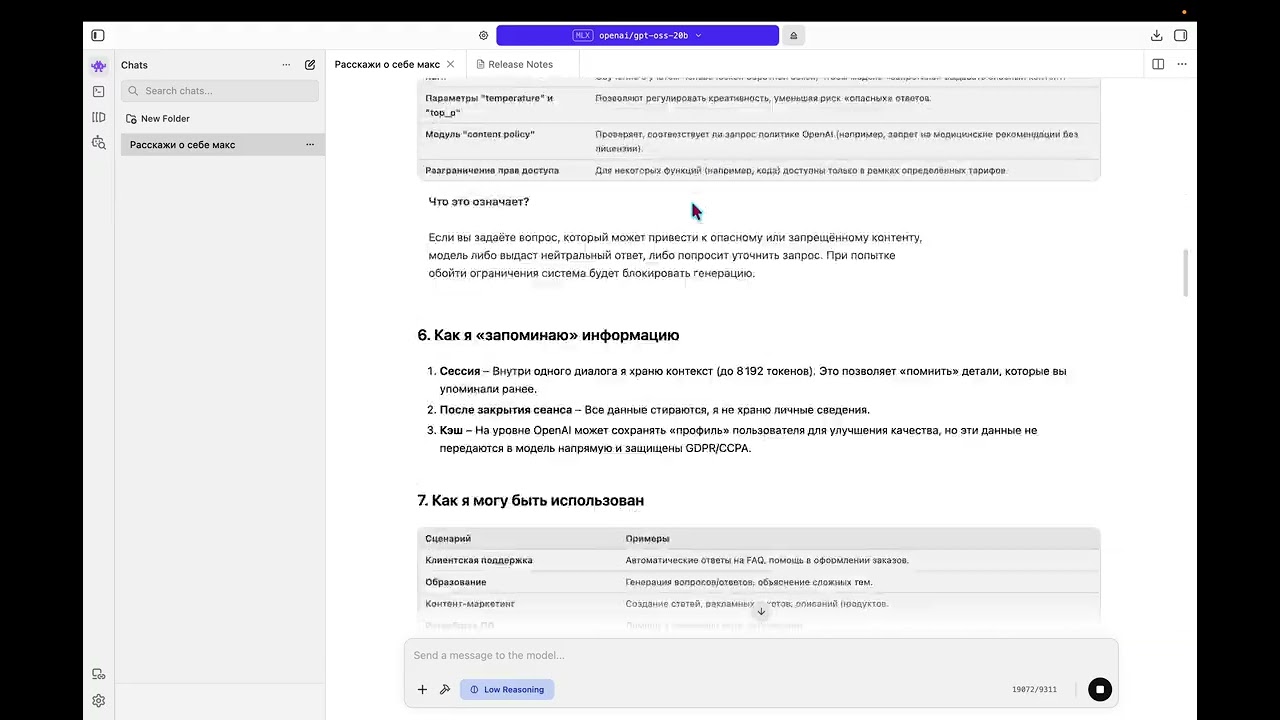Click table cell Параметры "temperature" и "top_p"
This screenshot has height=720, width=1280.
point(489,106)
